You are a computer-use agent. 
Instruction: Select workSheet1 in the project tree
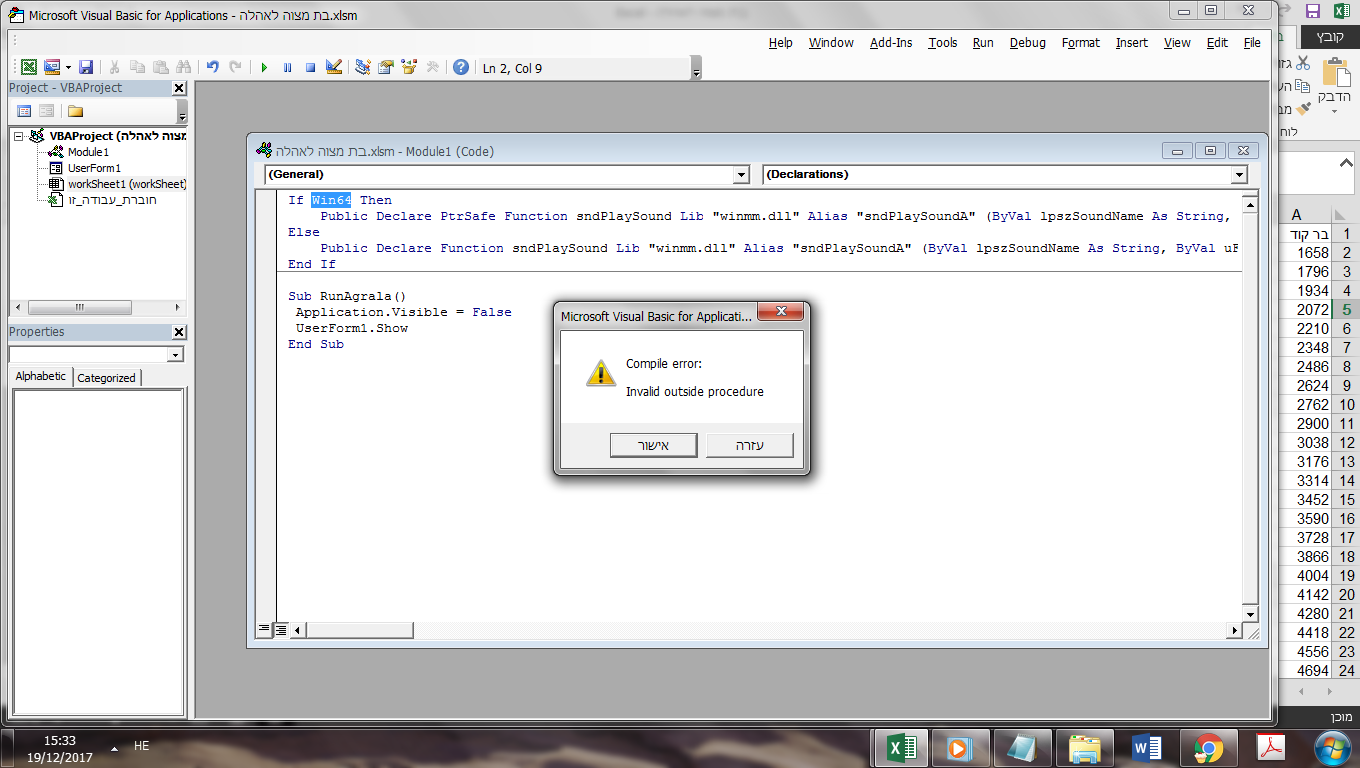[127, 184]
